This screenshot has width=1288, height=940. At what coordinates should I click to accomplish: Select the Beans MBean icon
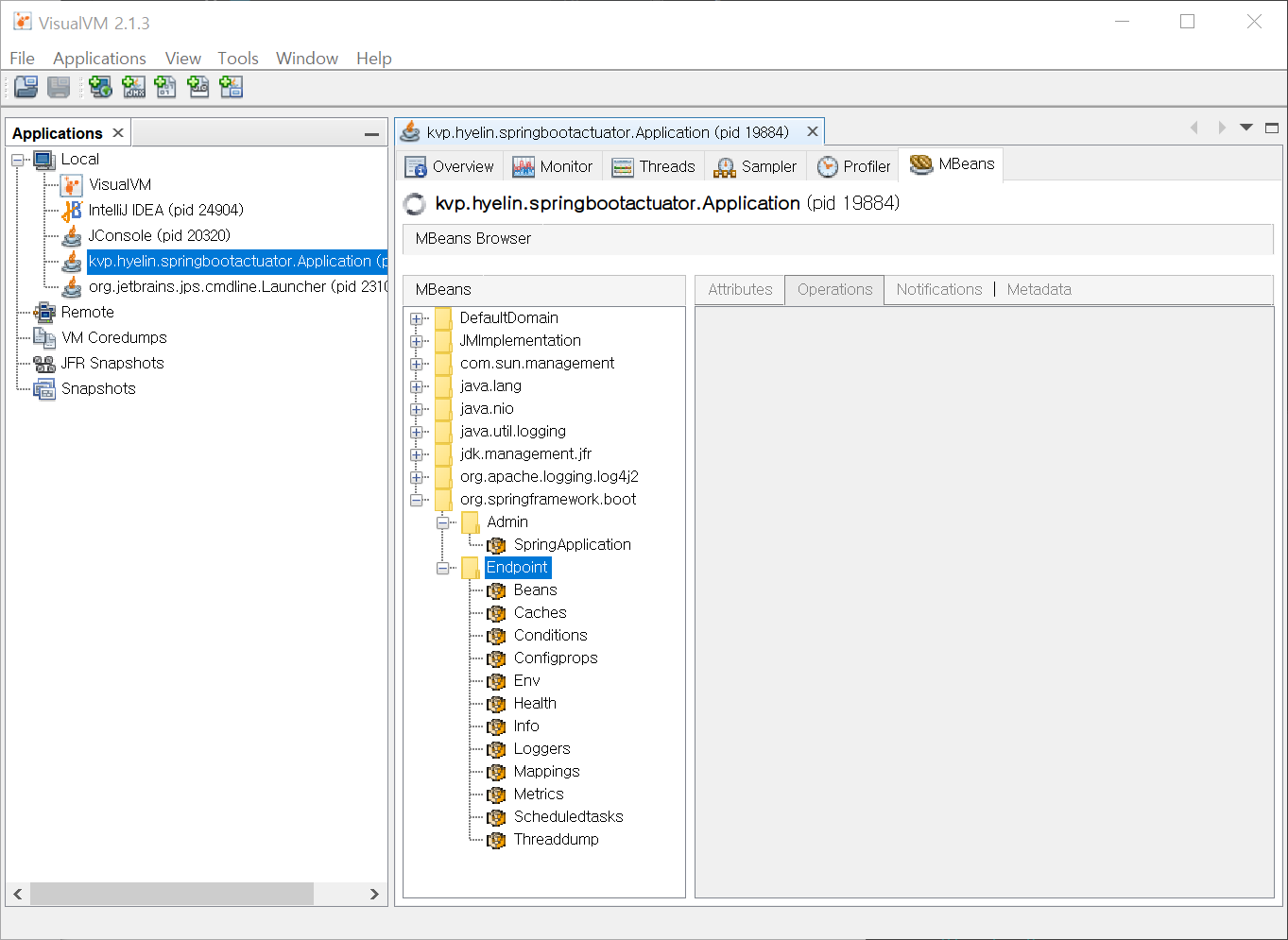coord(496,590)
